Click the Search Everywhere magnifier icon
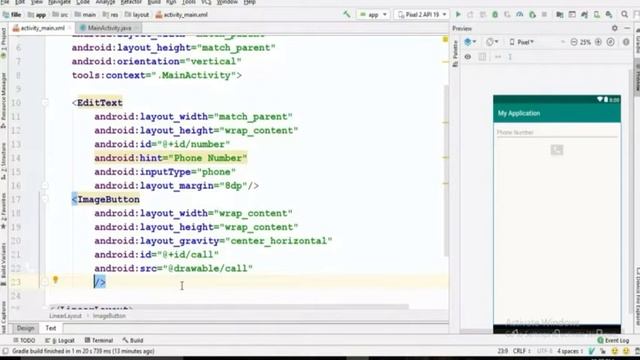Screen dimensions: 640x360 (624, 14)
